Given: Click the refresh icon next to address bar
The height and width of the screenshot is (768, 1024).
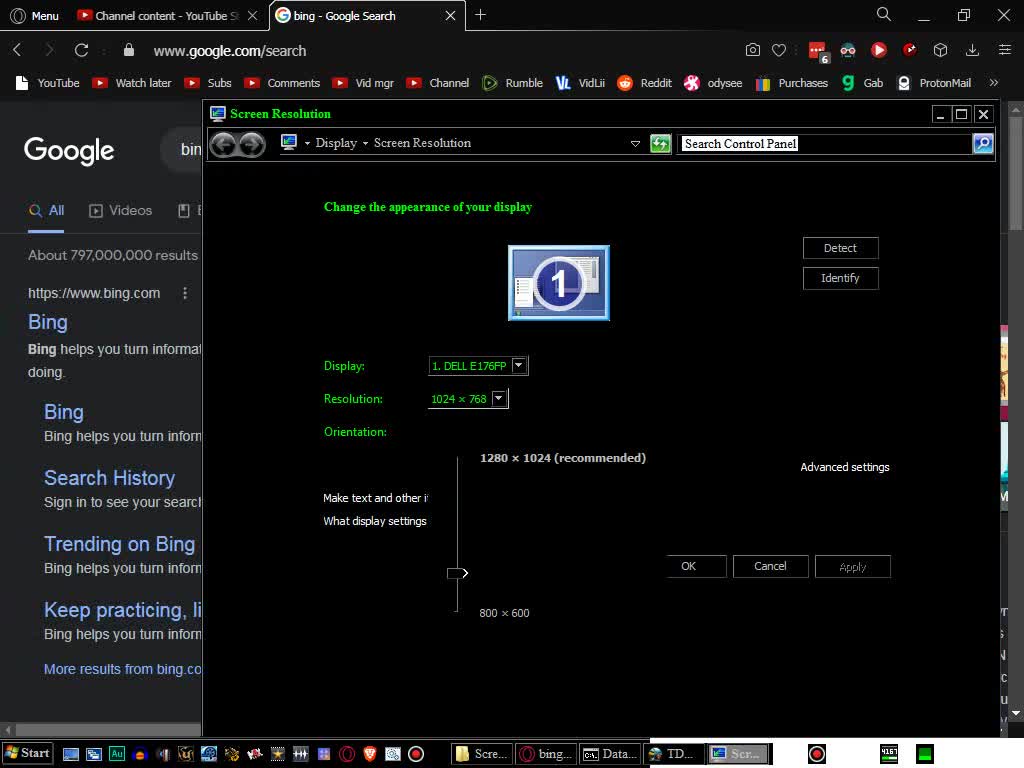Looking at the screenshot, I should pyautogui.click(x=82, y=50).
